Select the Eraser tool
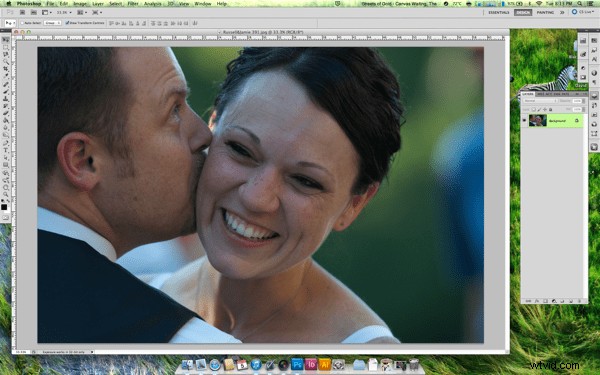The height and width of the screenshot is (375, 600). click(x=5, y=114)
